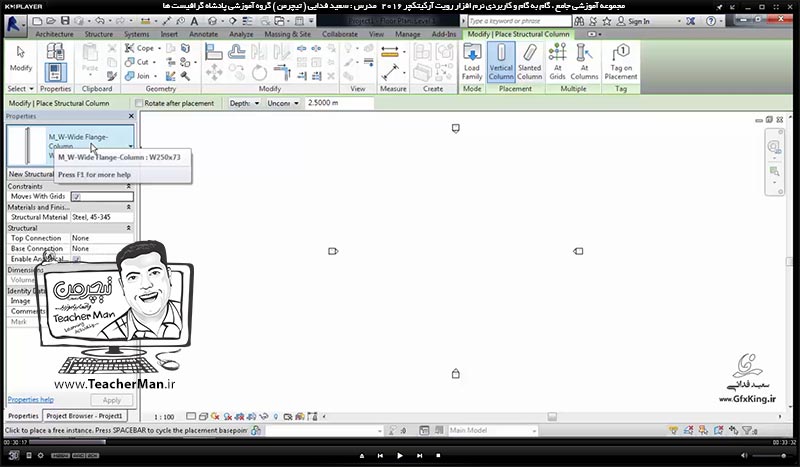The image size is (800, 467).
Task: Open the Collaborate ribbon tab
Action: (x=340, y=34)
